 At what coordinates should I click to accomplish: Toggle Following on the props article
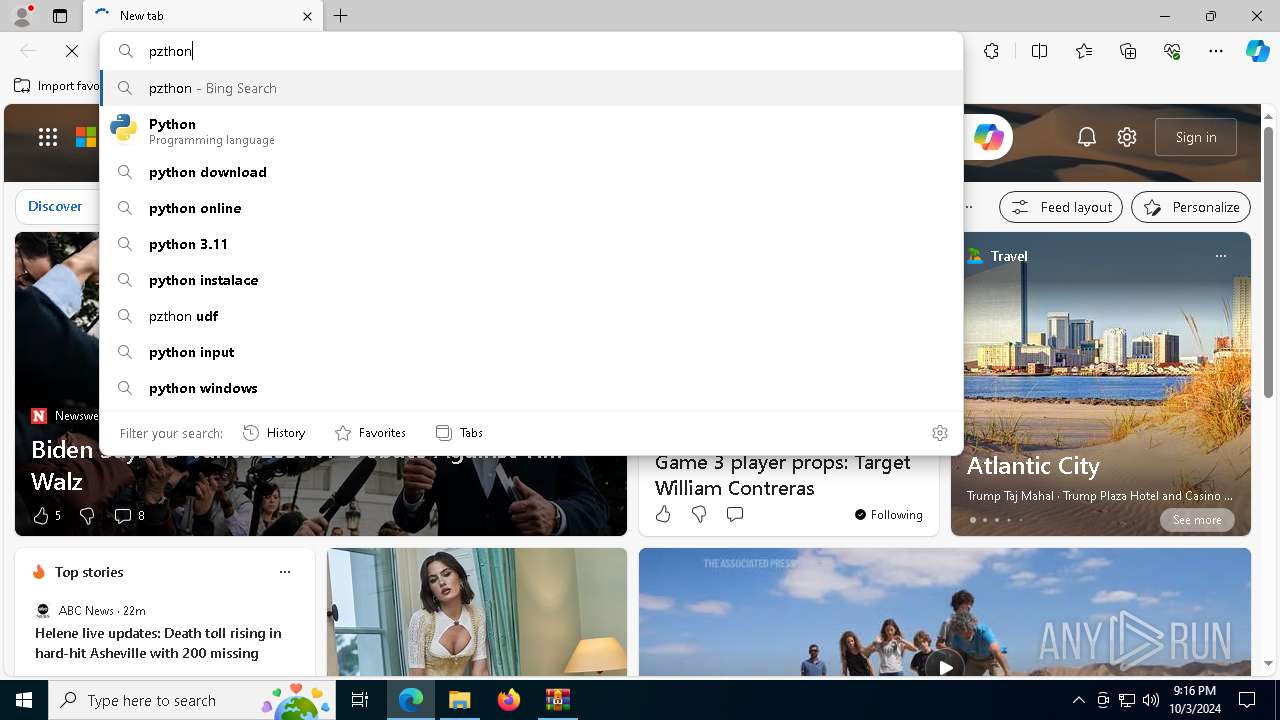(888, 515)
